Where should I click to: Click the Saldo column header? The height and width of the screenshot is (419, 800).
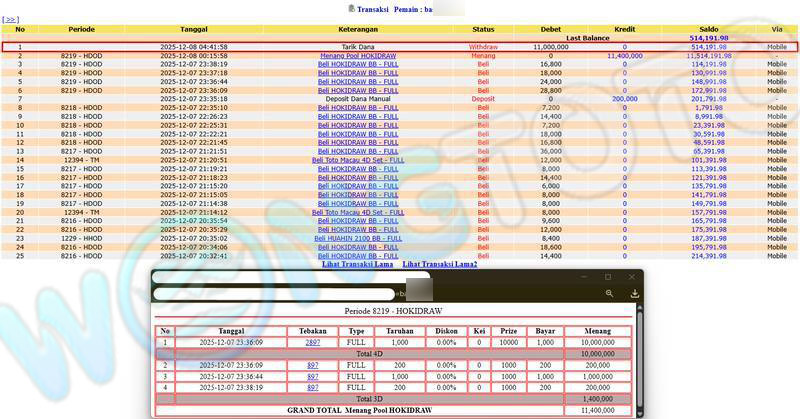707,29
